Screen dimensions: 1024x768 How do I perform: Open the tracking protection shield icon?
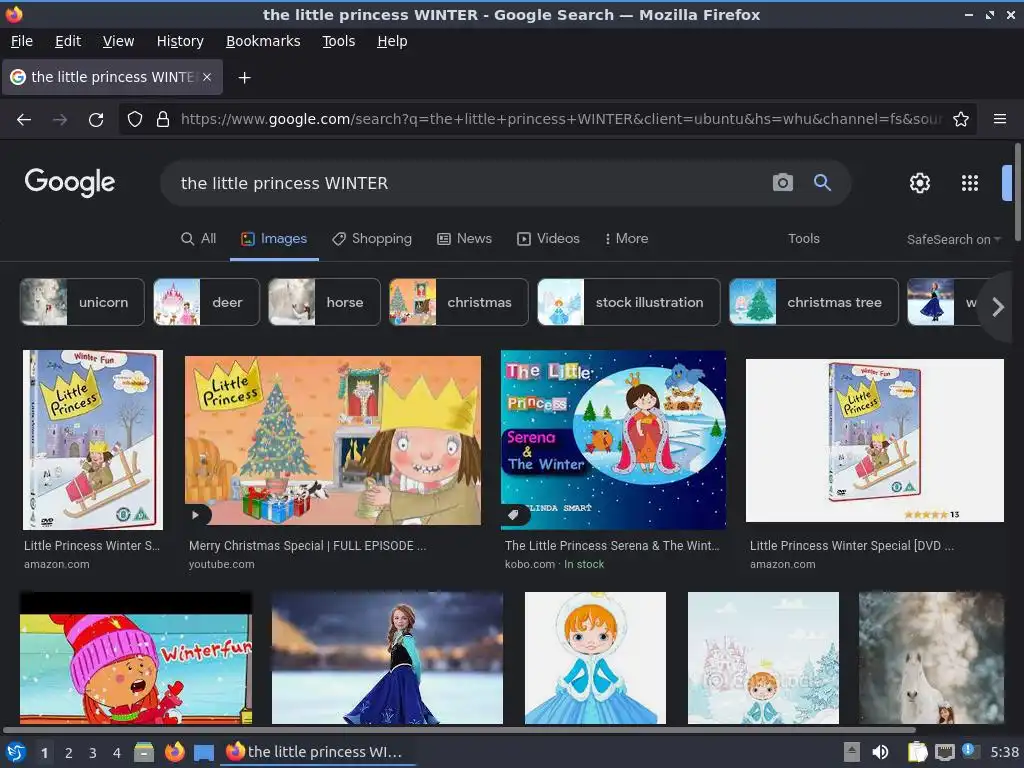click(135, 120)
